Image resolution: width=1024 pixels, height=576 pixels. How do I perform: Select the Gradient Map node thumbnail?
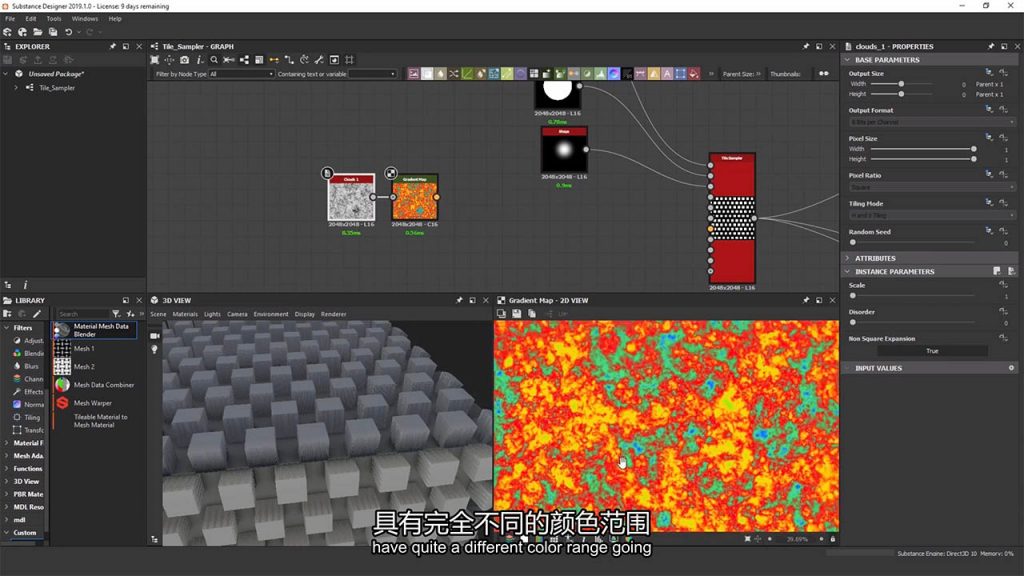415,200
